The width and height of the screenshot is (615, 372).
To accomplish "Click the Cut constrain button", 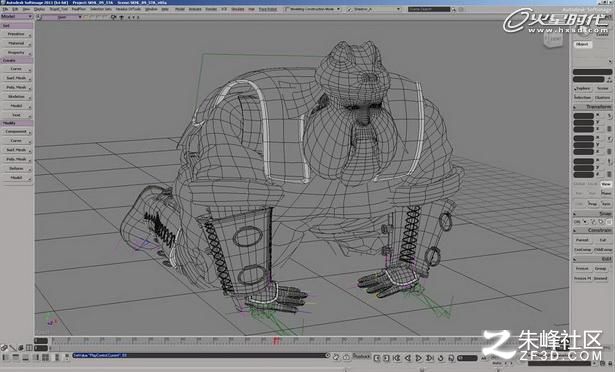I will point(603,240).
